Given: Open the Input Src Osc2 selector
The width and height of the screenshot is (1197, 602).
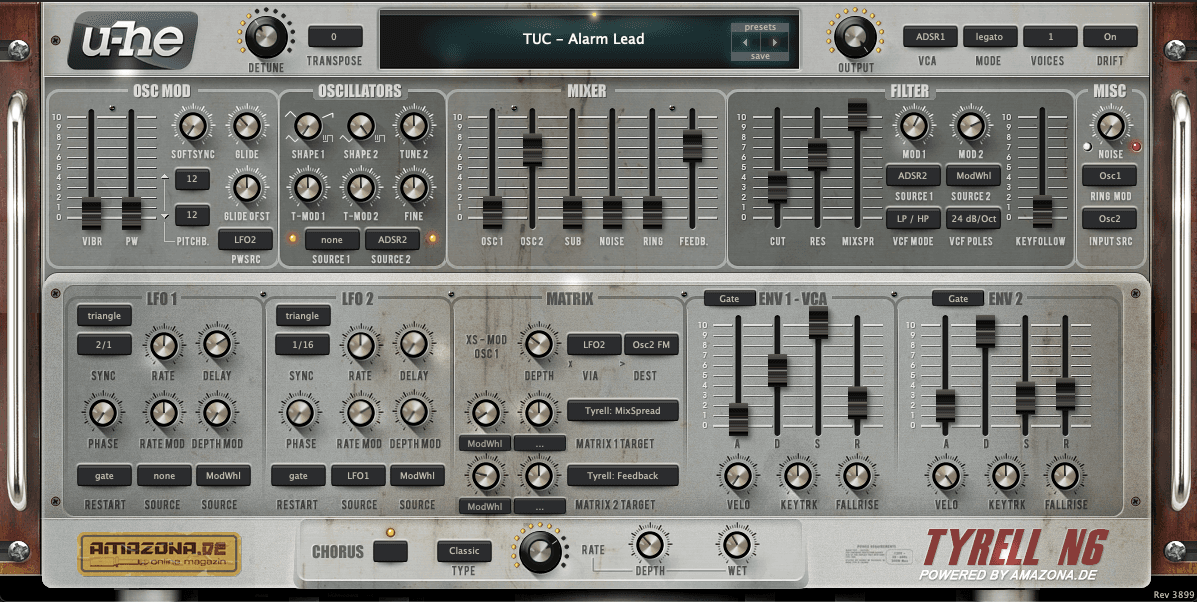Looking at the screenshot, I should click(x=1109, y=219).
